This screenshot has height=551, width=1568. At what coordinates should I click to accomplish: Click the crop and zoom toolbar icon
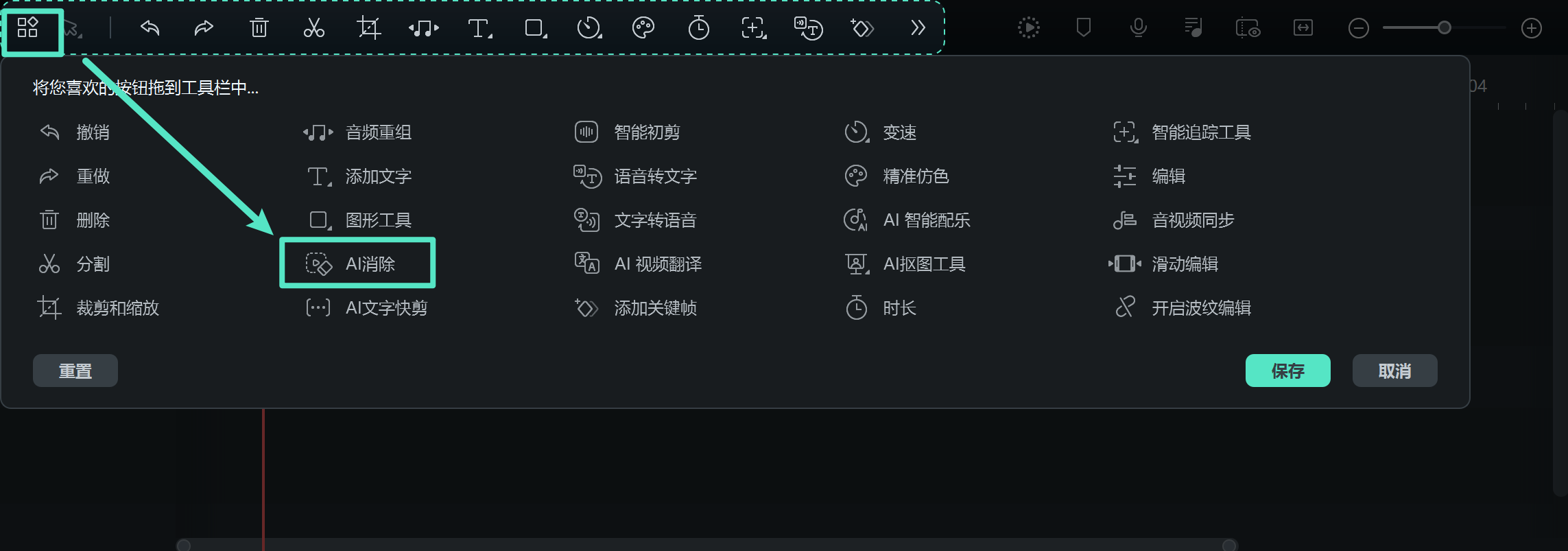click(368, 29)
